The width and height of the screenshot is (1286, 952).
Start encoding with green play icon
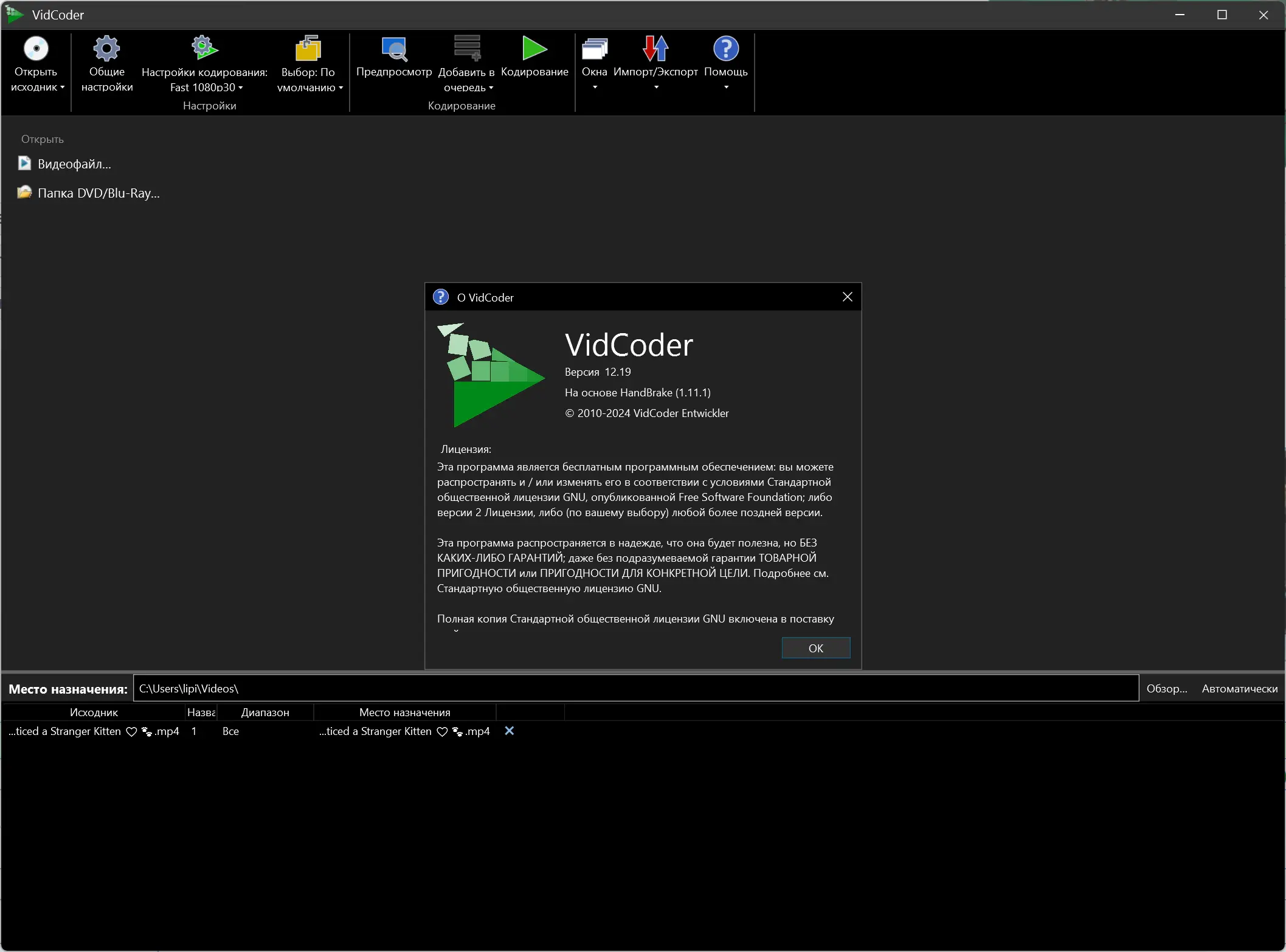point(534,49)
